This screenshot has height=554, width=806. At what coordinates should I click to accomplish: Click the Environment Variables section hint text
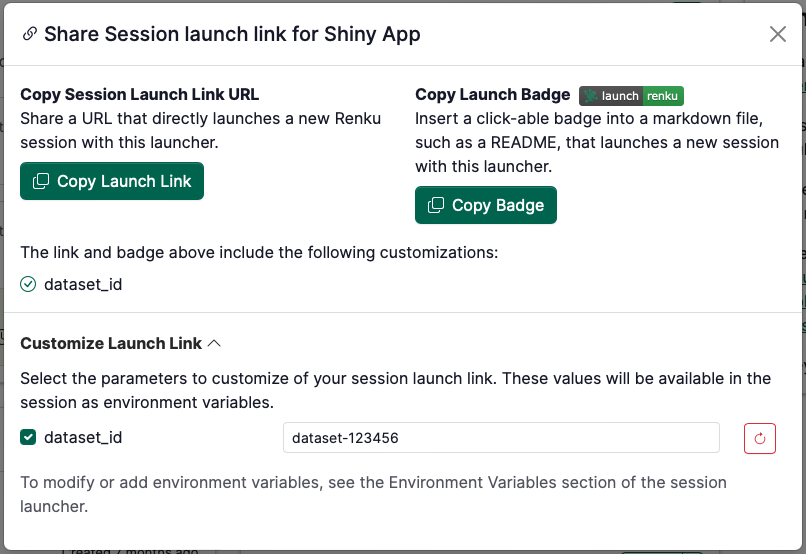click(x=372, y=494)
